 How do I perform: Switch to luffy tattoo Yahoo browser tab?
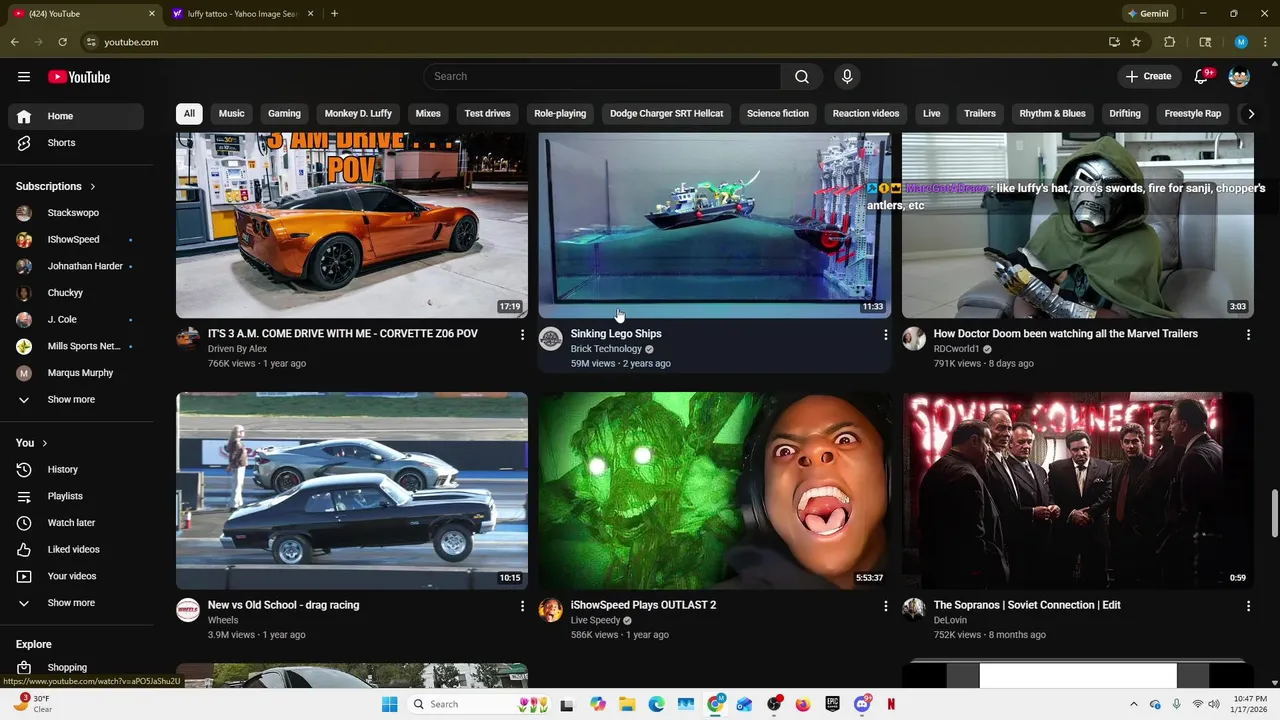(240, 14)
